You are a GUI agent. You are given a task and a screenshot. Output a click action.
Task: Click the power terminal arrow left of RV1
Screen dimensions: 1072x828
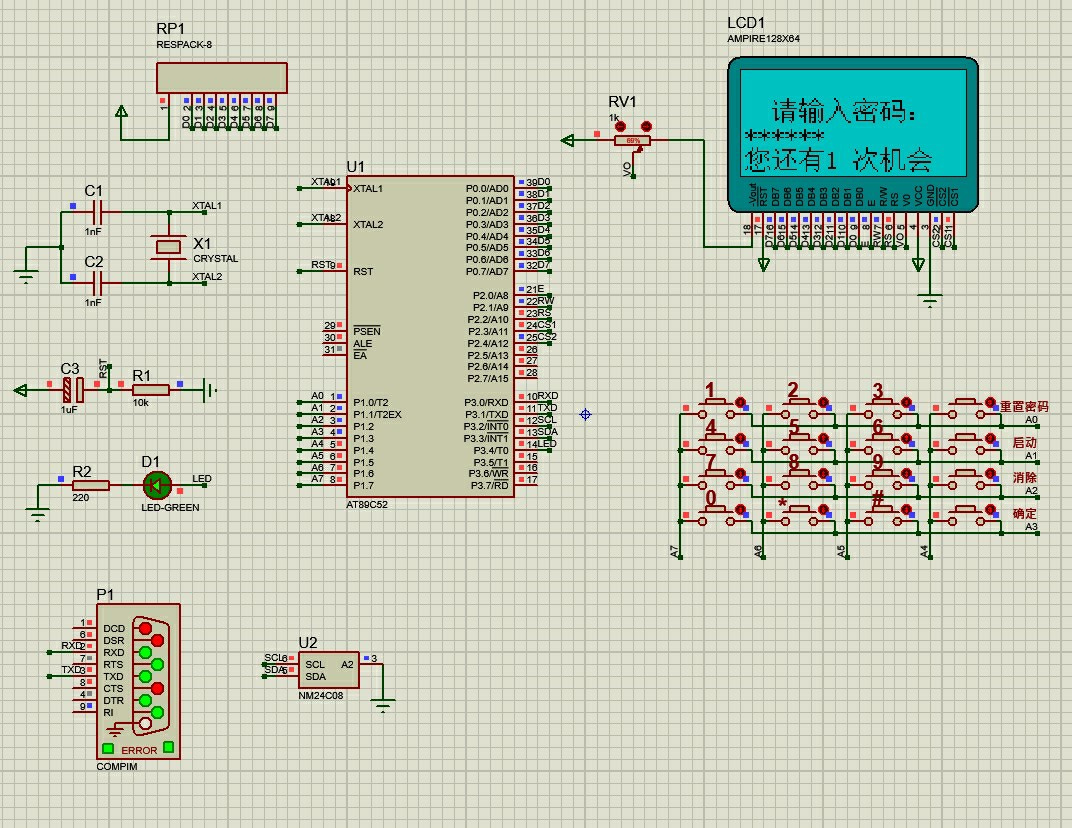pyautogui.click(x=567, y=140)
